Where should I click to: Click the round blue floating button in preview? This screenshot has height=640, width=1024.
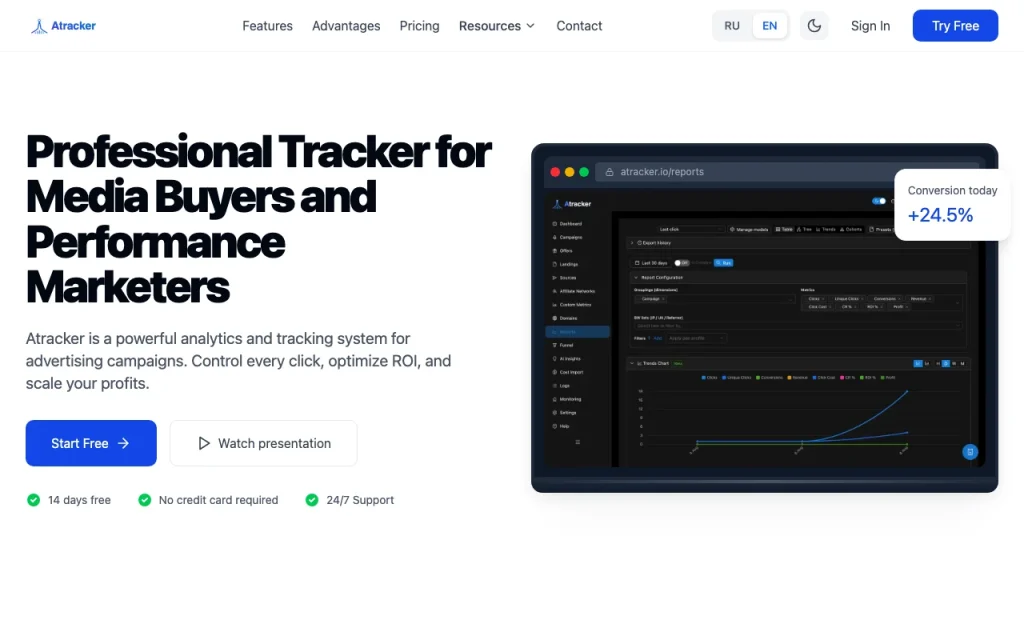click(x=970, y=452)
